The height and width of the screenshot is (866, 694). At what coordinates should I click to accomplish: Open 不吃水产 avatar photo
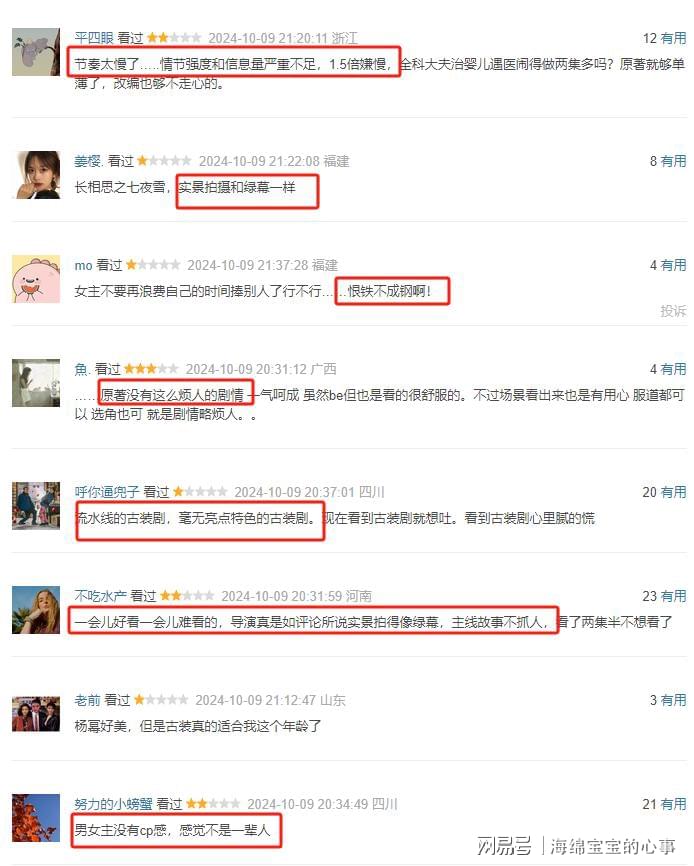(36, 610)
